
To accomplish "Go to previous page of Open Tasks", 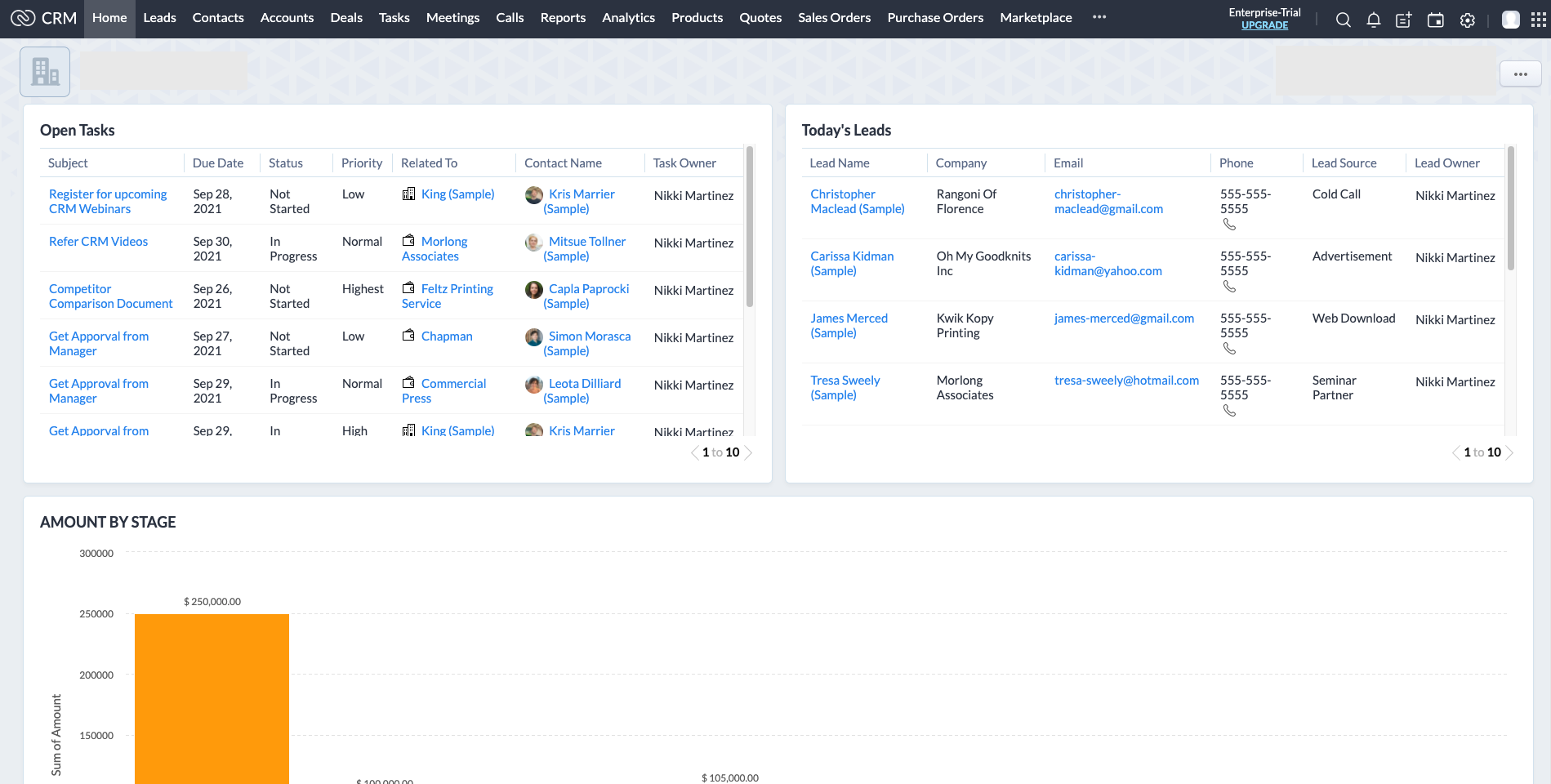I will click(x=695, y=452).
